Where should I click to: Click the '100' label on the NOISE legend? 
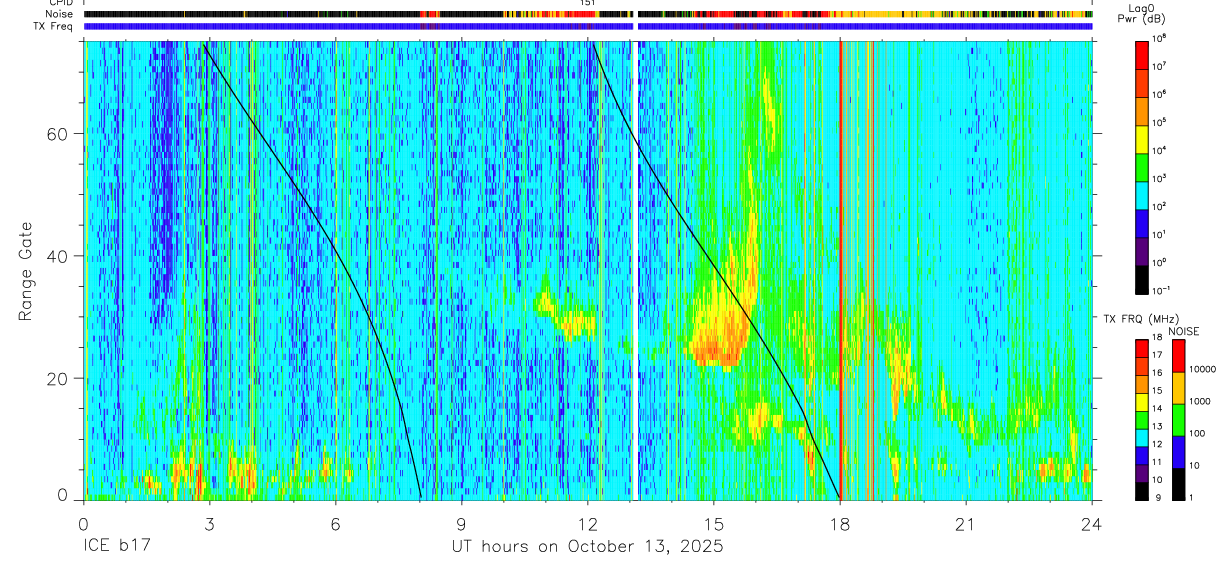(1199, 434)
